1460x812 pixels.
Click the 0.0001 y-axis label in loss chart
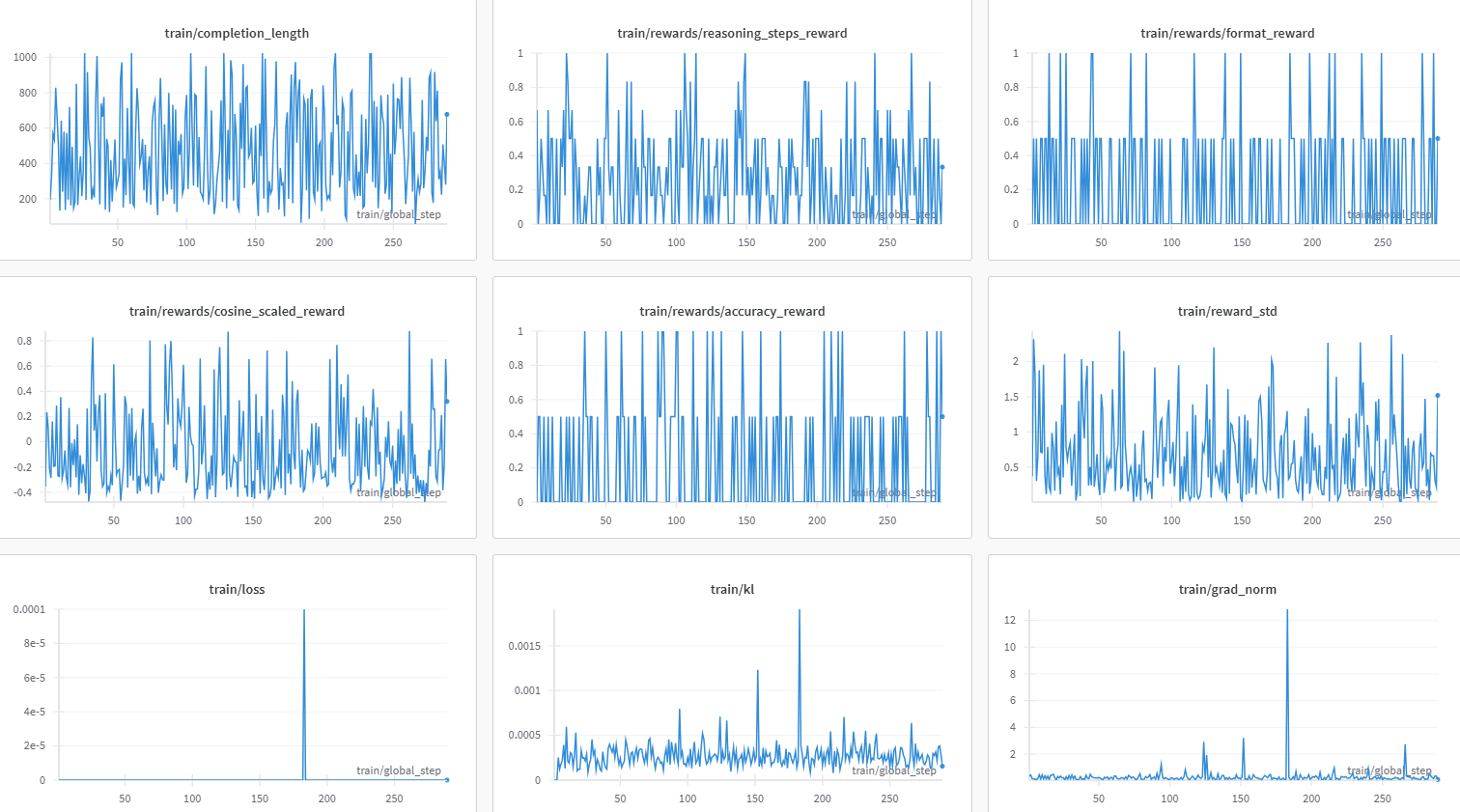click(x=29, y=609)
